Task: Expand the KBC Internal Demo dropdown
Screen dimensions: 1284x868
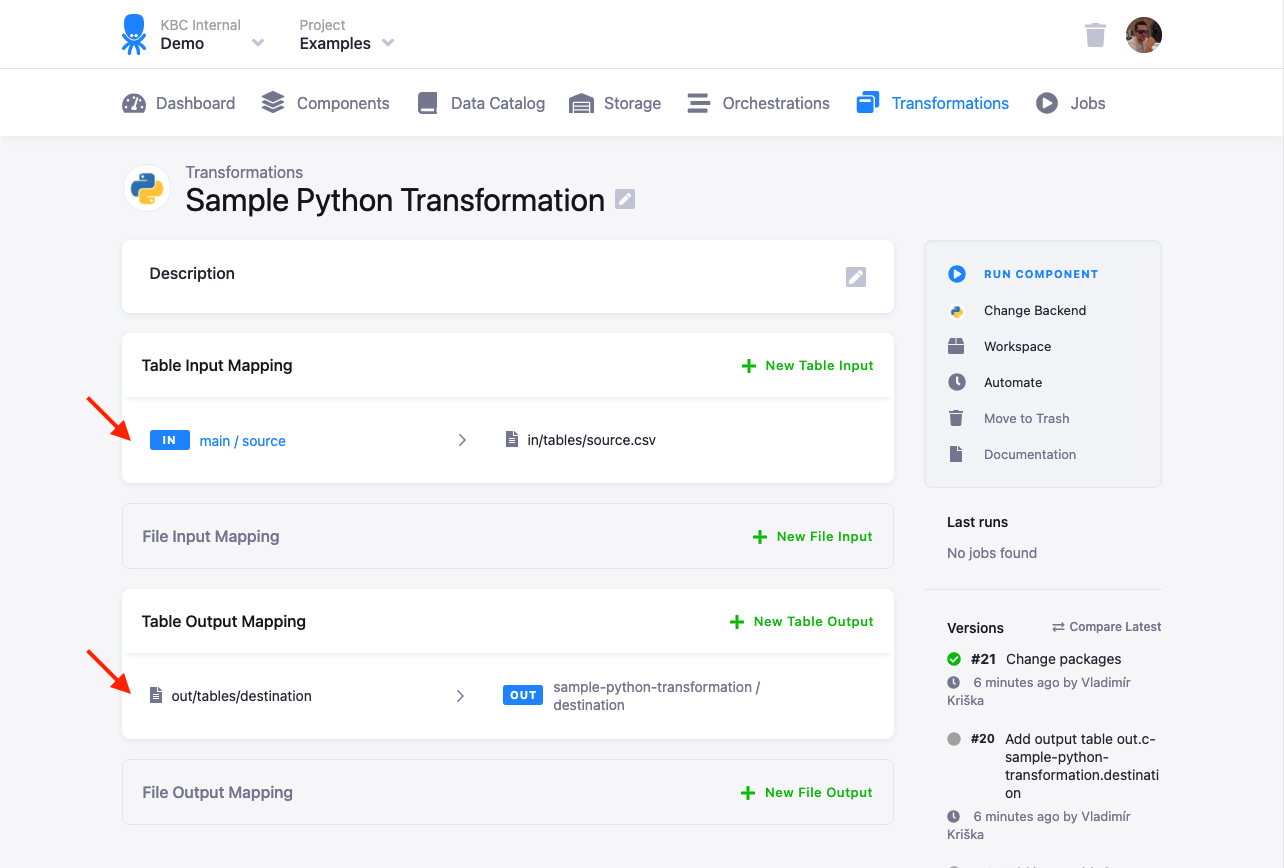Action: click(258, 43)
